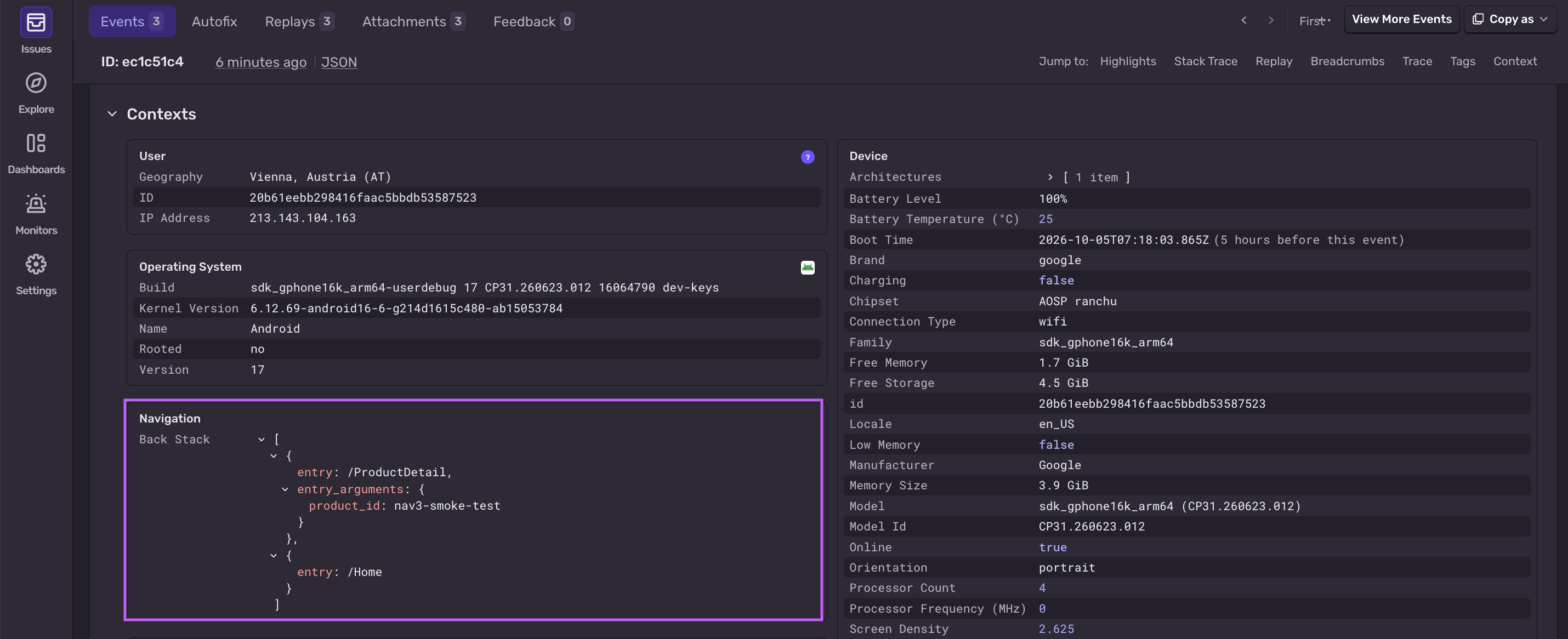Viewport: 1568px width, 639px height.
Task: Jump to Breadcrumbs section
Action: tap(1347, 61)
